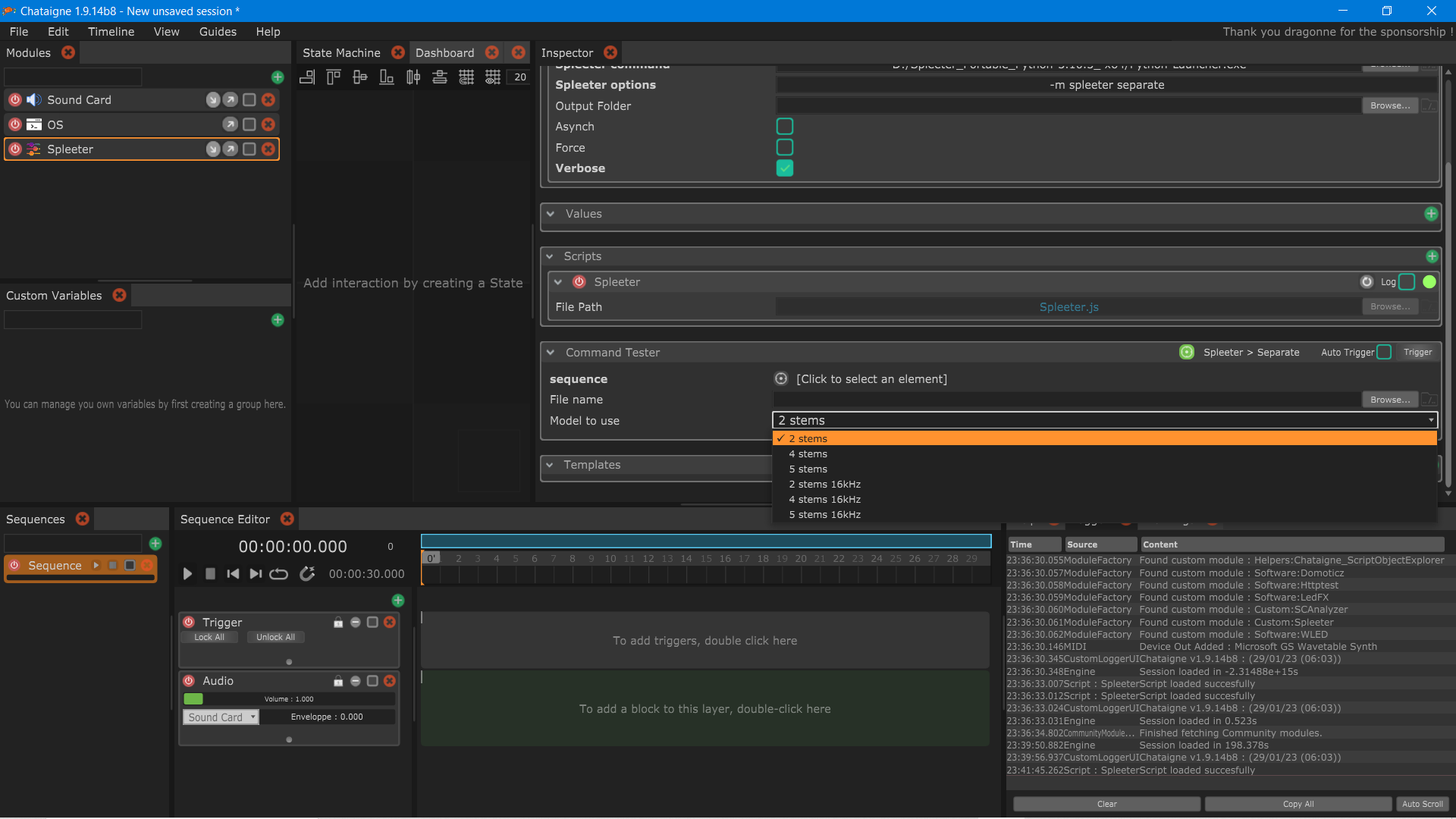The image size is (1456, 819).
Task: Toggle the sequence loop icon
Action: pos(278,574)
